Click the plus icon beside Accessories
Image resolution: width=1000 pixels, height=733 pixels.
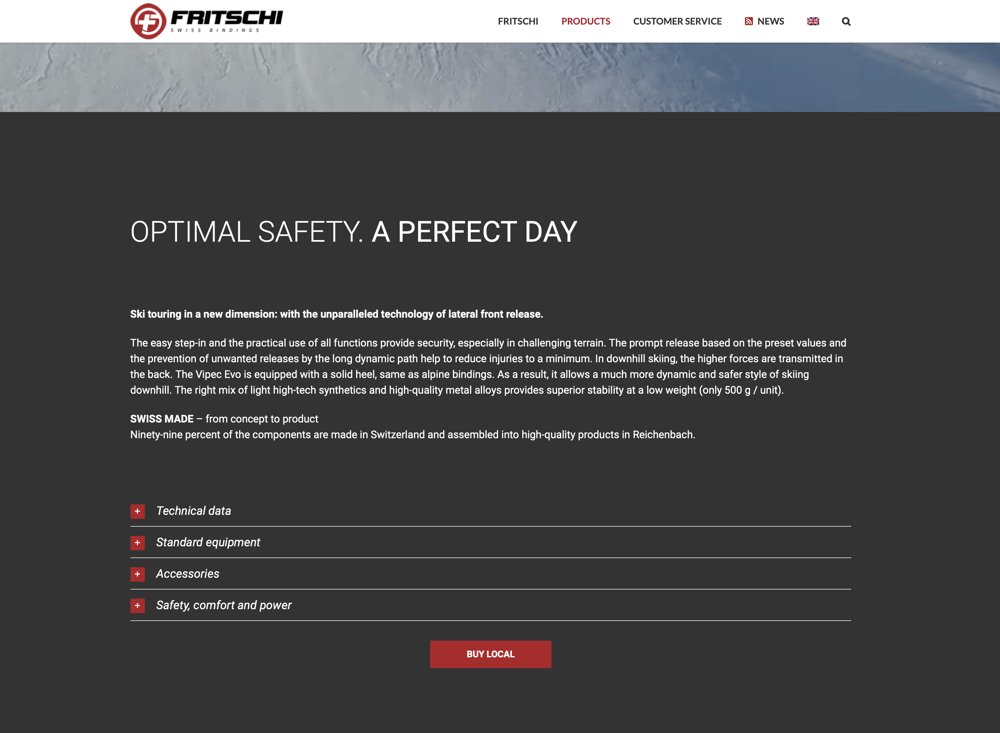[137, 574]
